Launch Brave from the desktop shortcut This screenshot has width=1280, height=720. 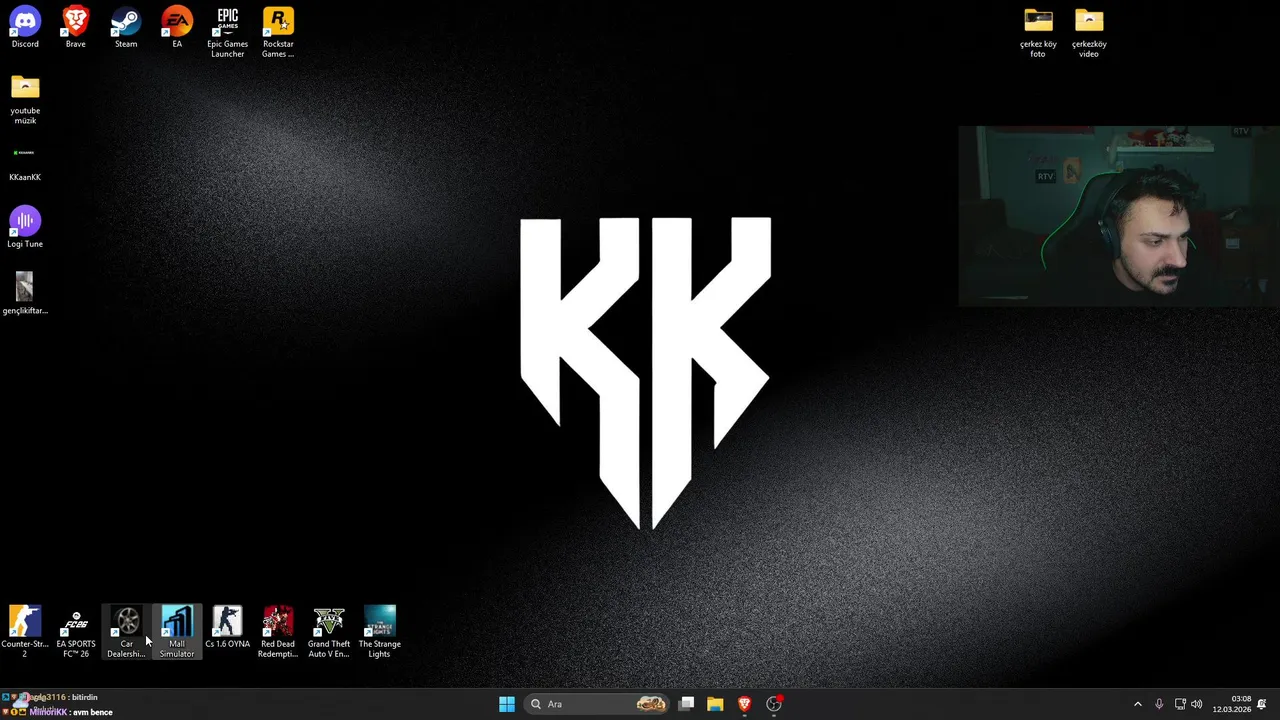coord(75,27)
